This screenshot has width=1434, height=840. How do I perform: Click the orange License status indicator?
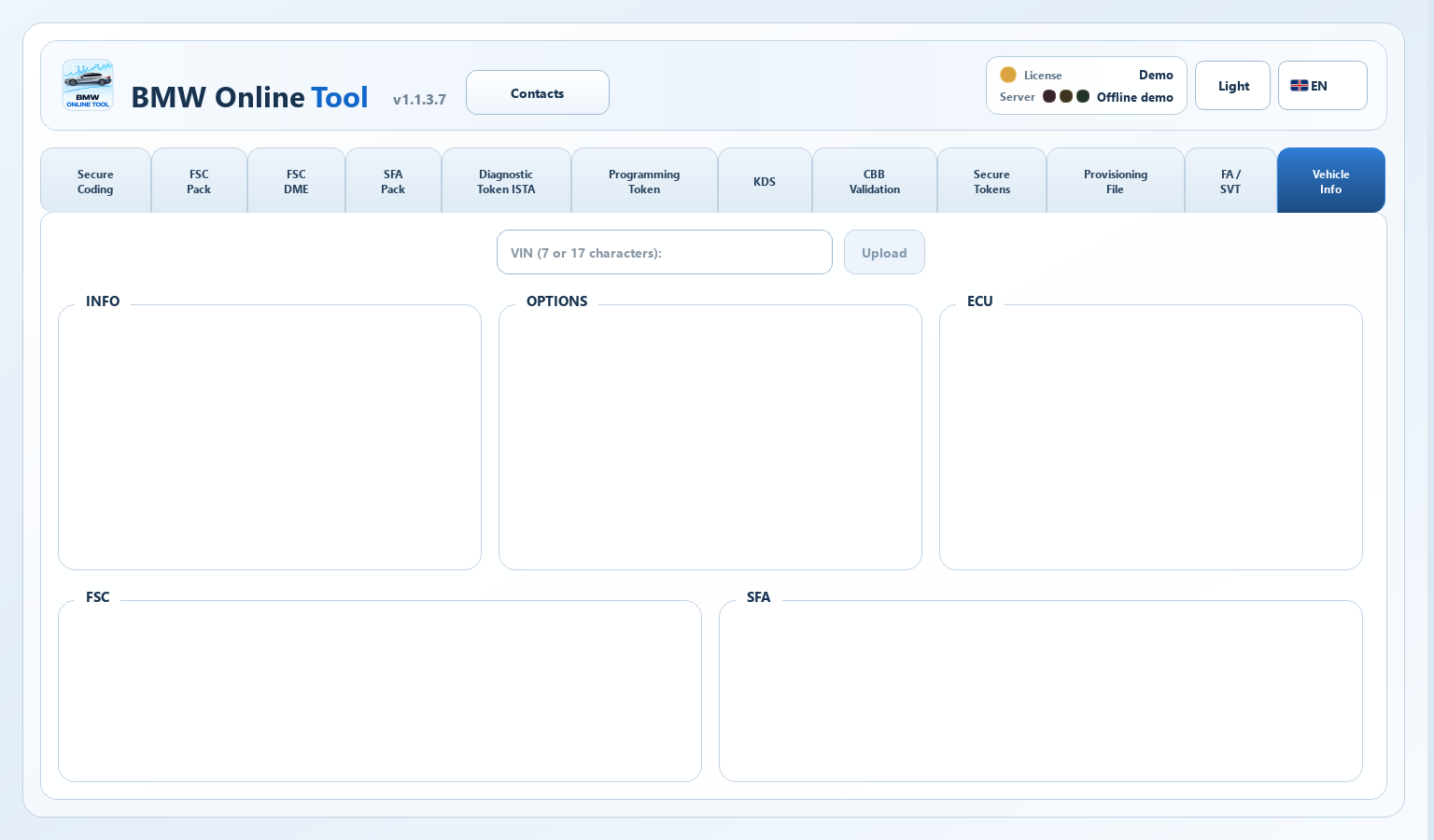[x=1008, y=75]
